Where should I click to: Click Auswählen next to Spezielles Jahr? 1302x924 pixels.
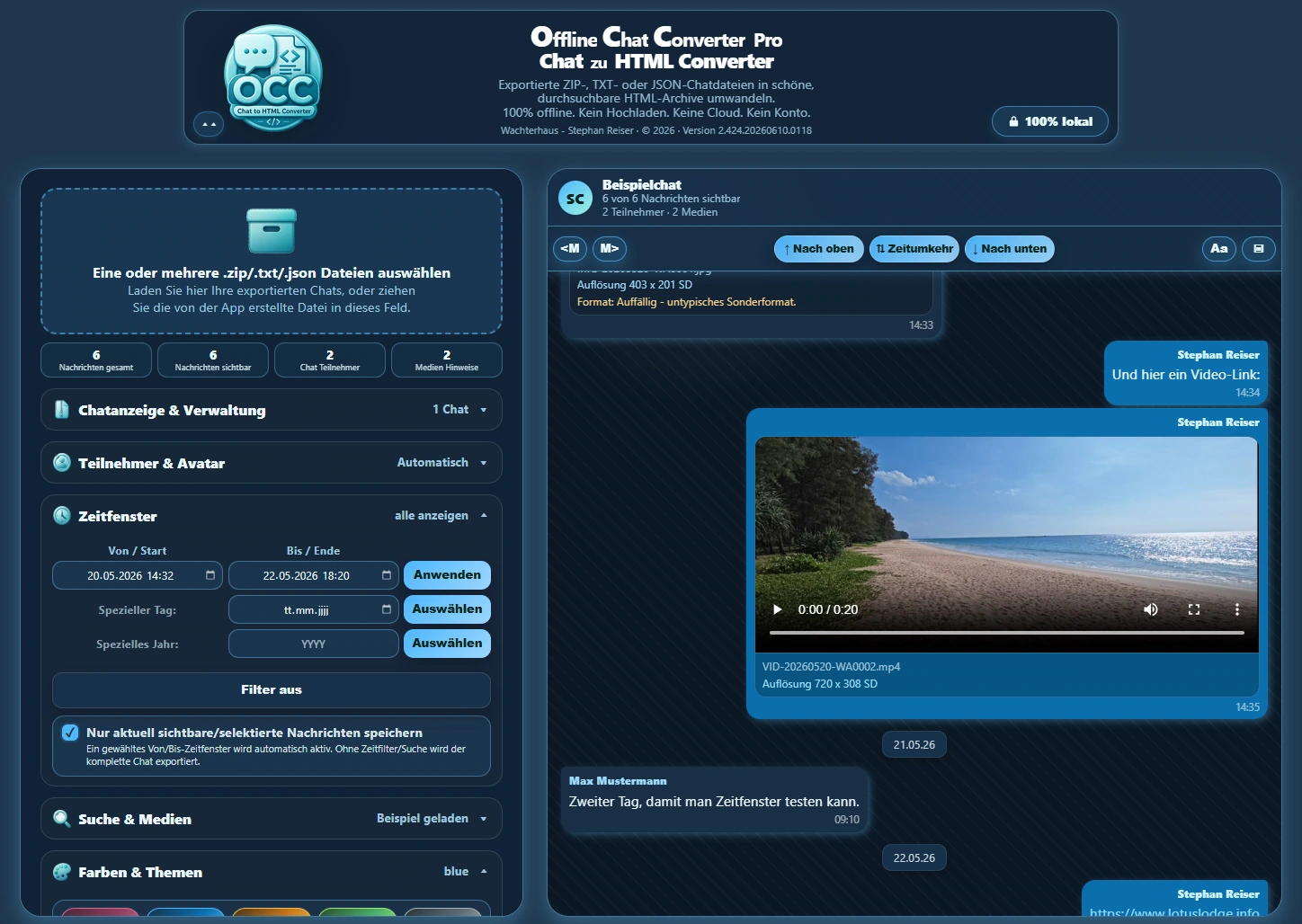[447, 644]
